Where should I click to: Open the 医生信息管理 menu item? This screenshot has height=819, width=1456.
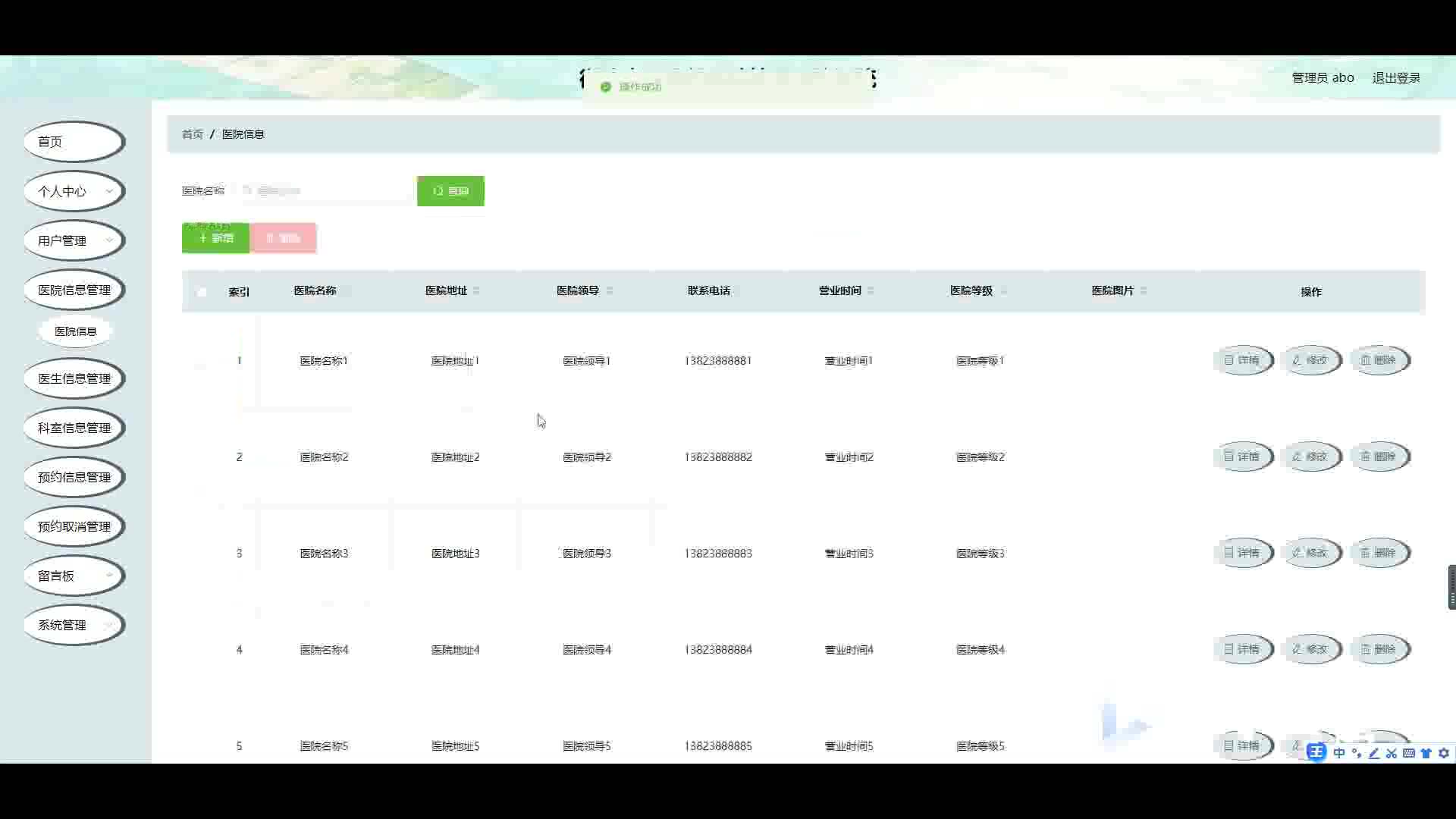(x=74, y=378)
